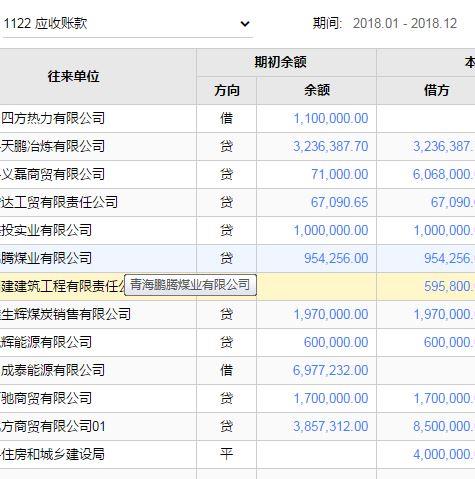Click 借 direction cell for 四方热力有限公司
This screenshot has width=475, height=479.
coord(226,118)
